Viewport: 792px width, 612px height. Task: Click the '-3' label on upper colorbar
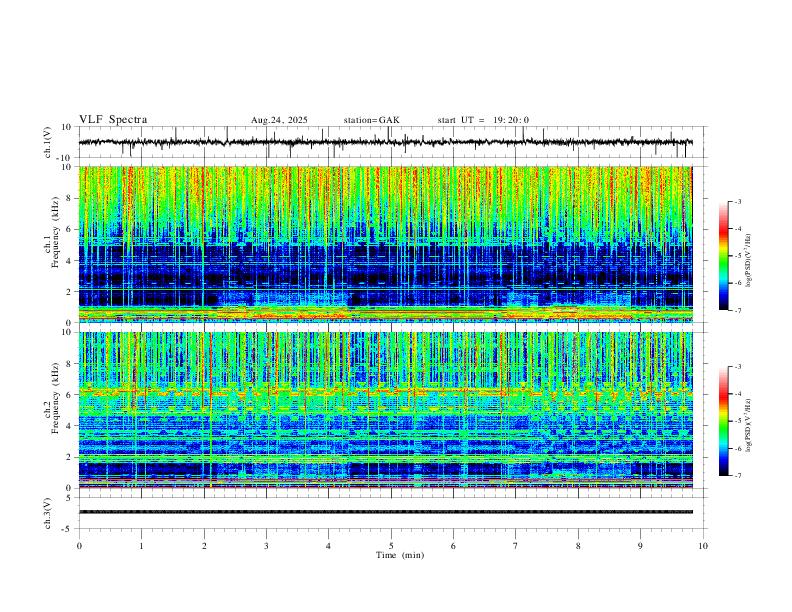(737, 201)
